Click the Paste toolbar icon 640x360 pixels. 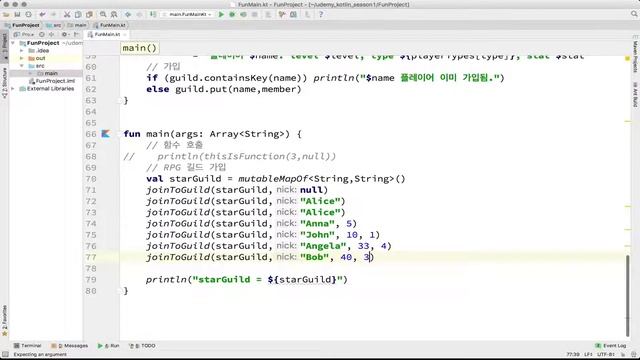[89, 14]
